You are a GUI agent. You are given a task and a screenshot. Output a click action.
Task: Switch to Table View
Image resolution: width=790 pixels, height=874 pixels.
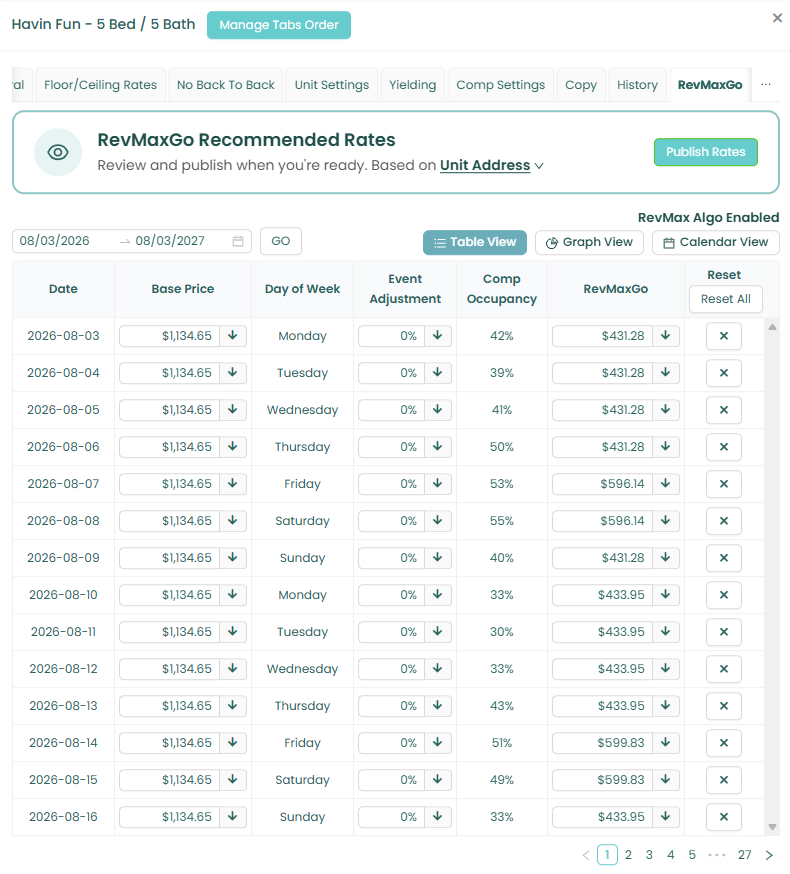pyautogui.click(x=475, y=242)
